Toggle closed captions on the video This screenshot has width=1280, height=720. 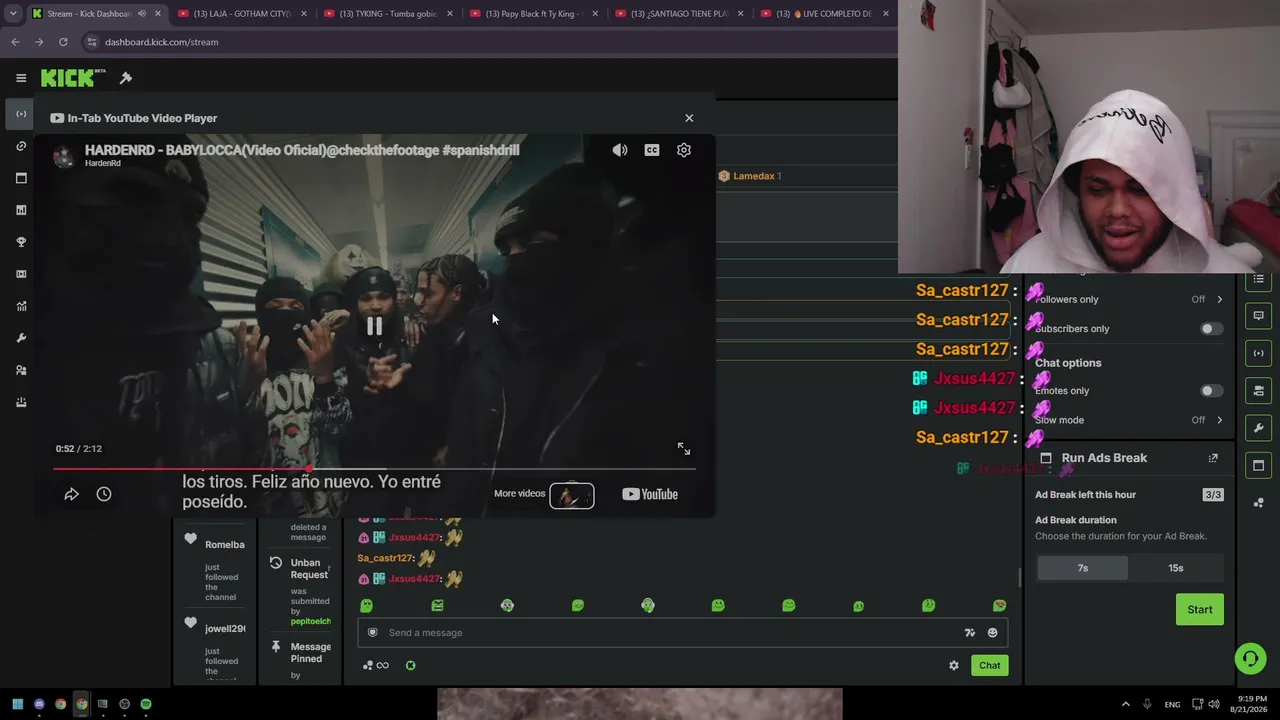pyautogui.click(x=652, y=150)
